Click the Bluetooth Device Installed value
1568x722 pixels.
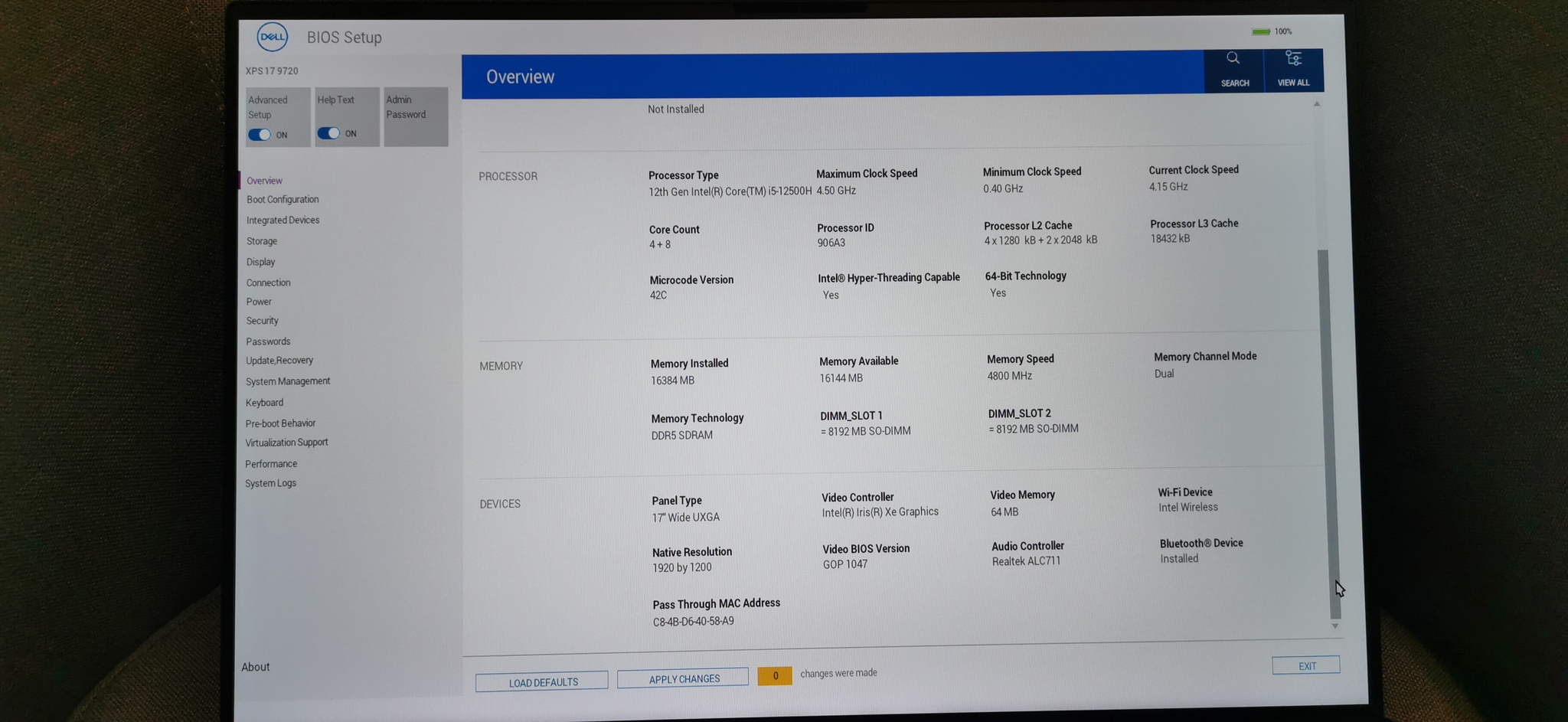pos(1179,558)
